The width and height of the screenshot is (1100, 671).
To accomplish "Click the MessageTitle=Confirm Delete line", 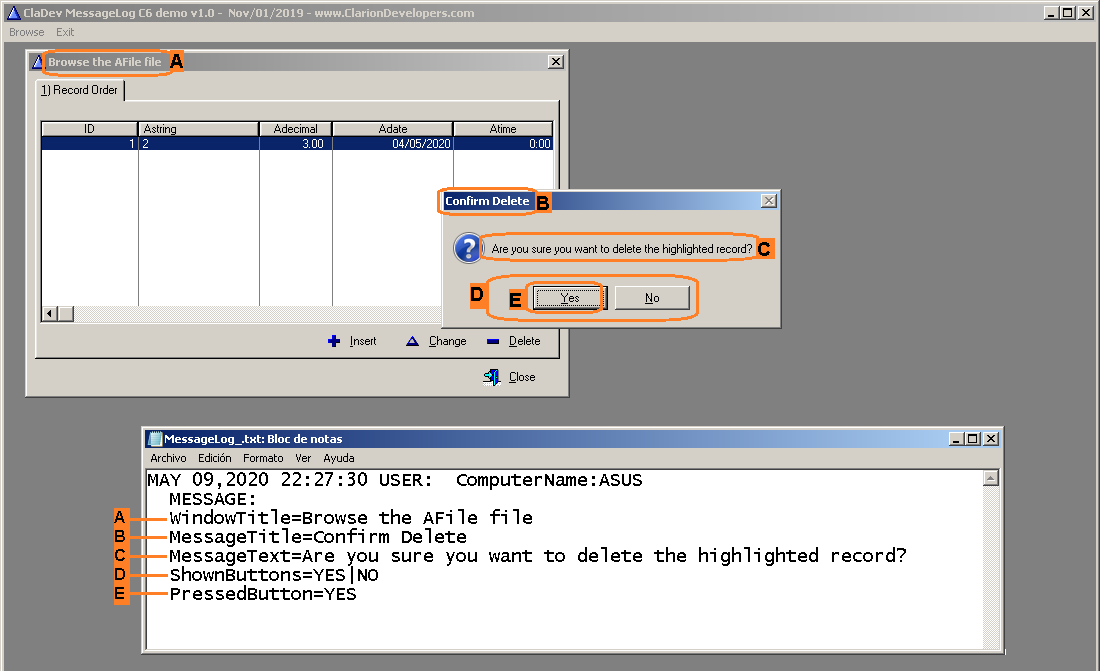I will 318,538.
